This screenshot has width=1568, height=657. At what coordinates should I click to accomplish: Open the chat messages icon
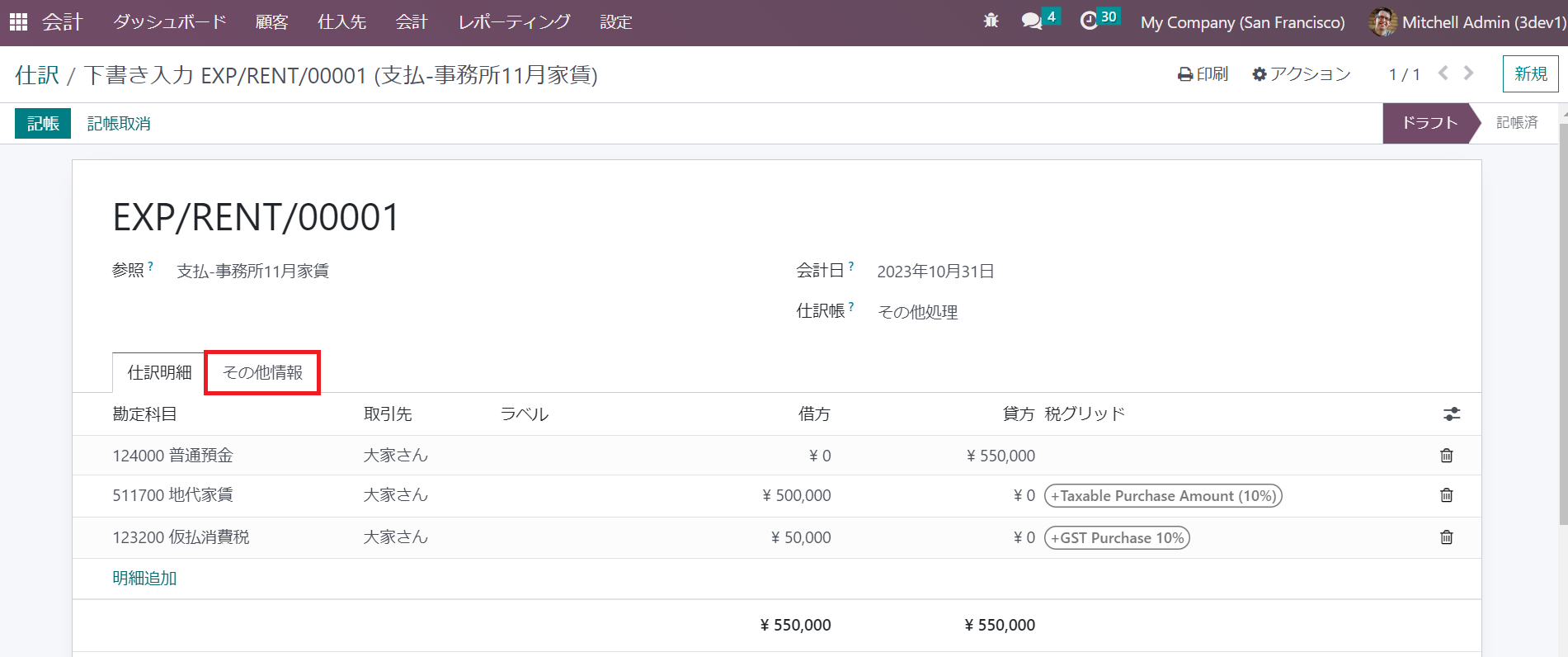1032,21
